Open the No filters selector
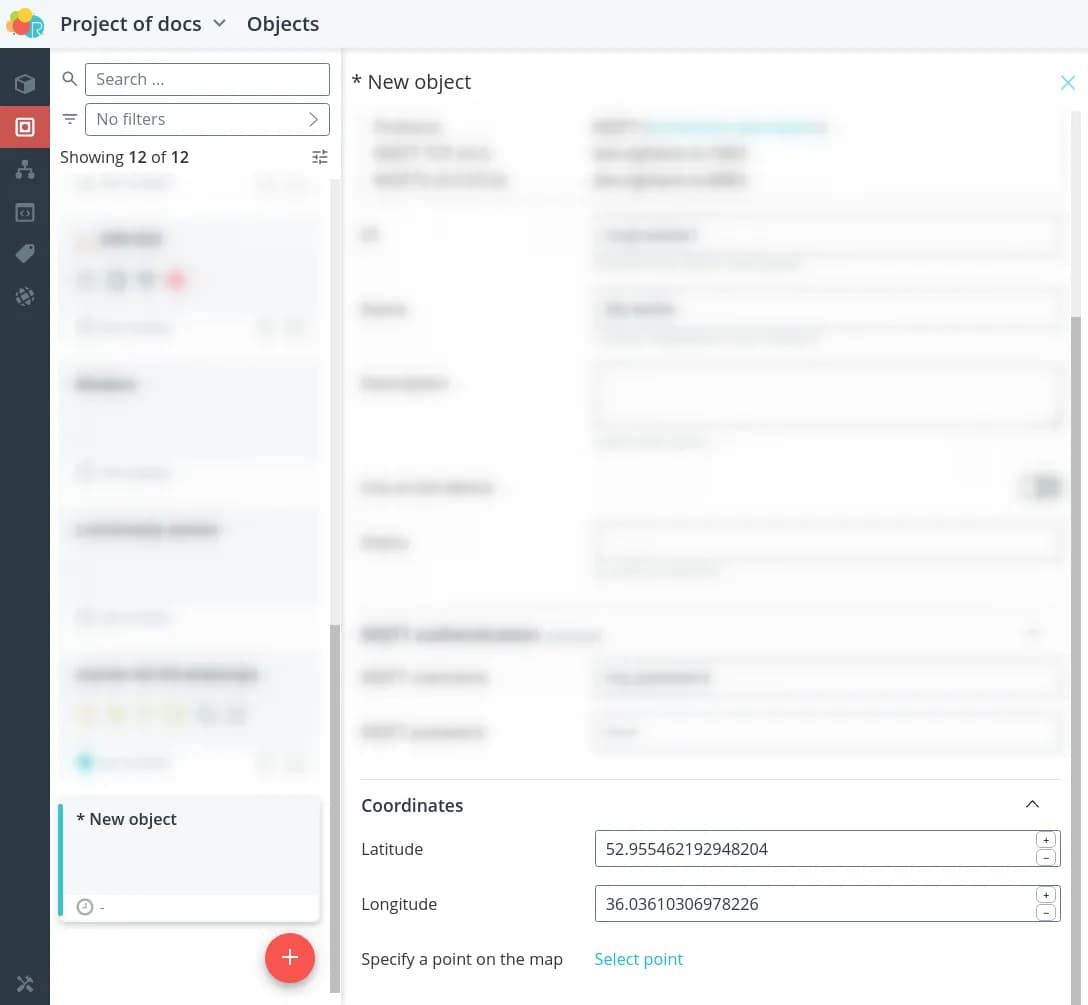This screenshot has height=1005, width=1088. tap(207, 119)
